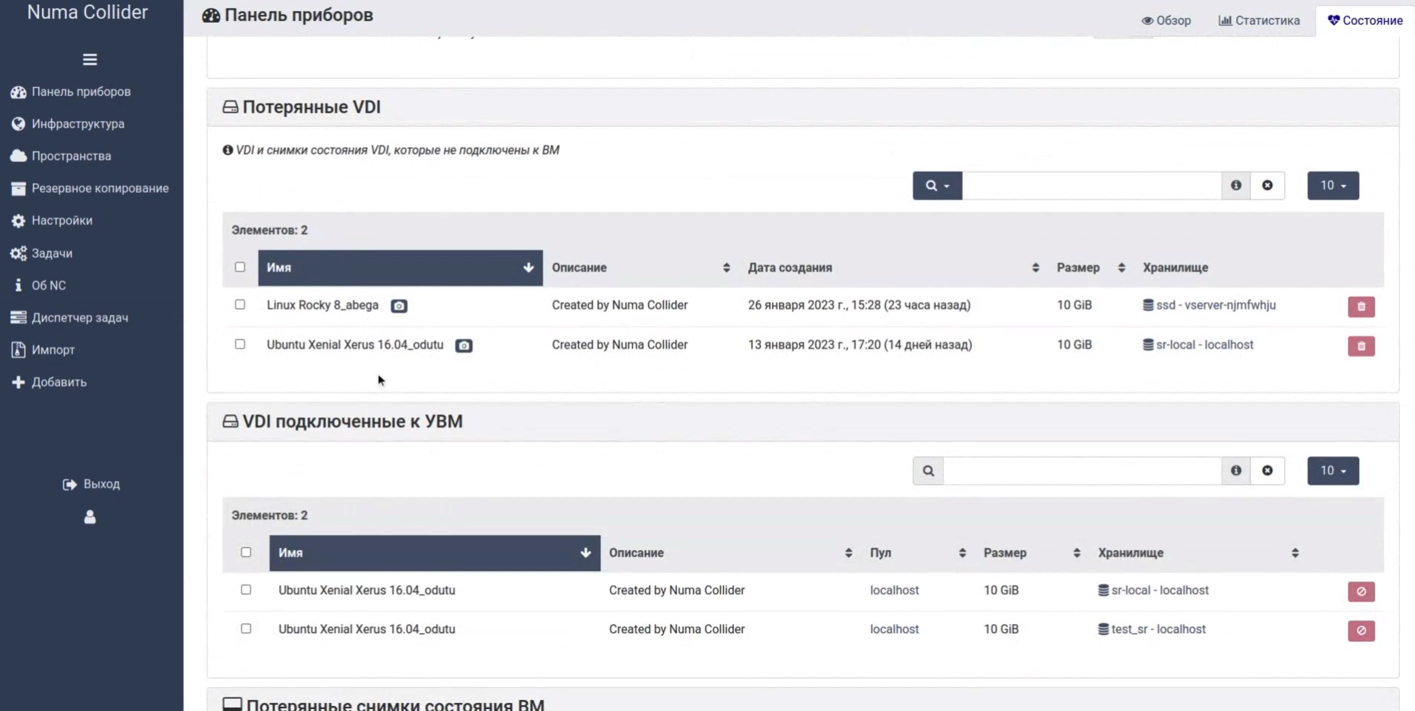Click the sr-local - localhost disconnect icon
1415x711 pixels.
[1361, 591]
